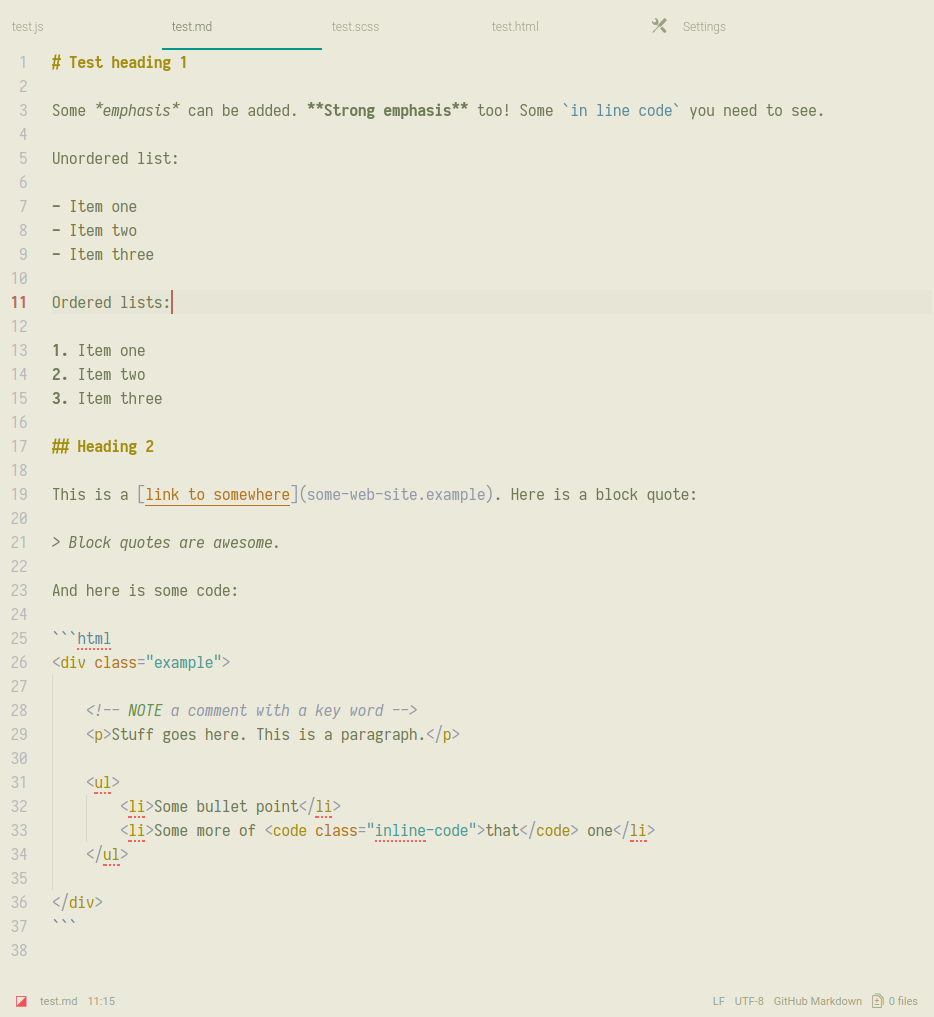Click the '# Test heading 1' line

pyautogui.click(x=119, y=62)
